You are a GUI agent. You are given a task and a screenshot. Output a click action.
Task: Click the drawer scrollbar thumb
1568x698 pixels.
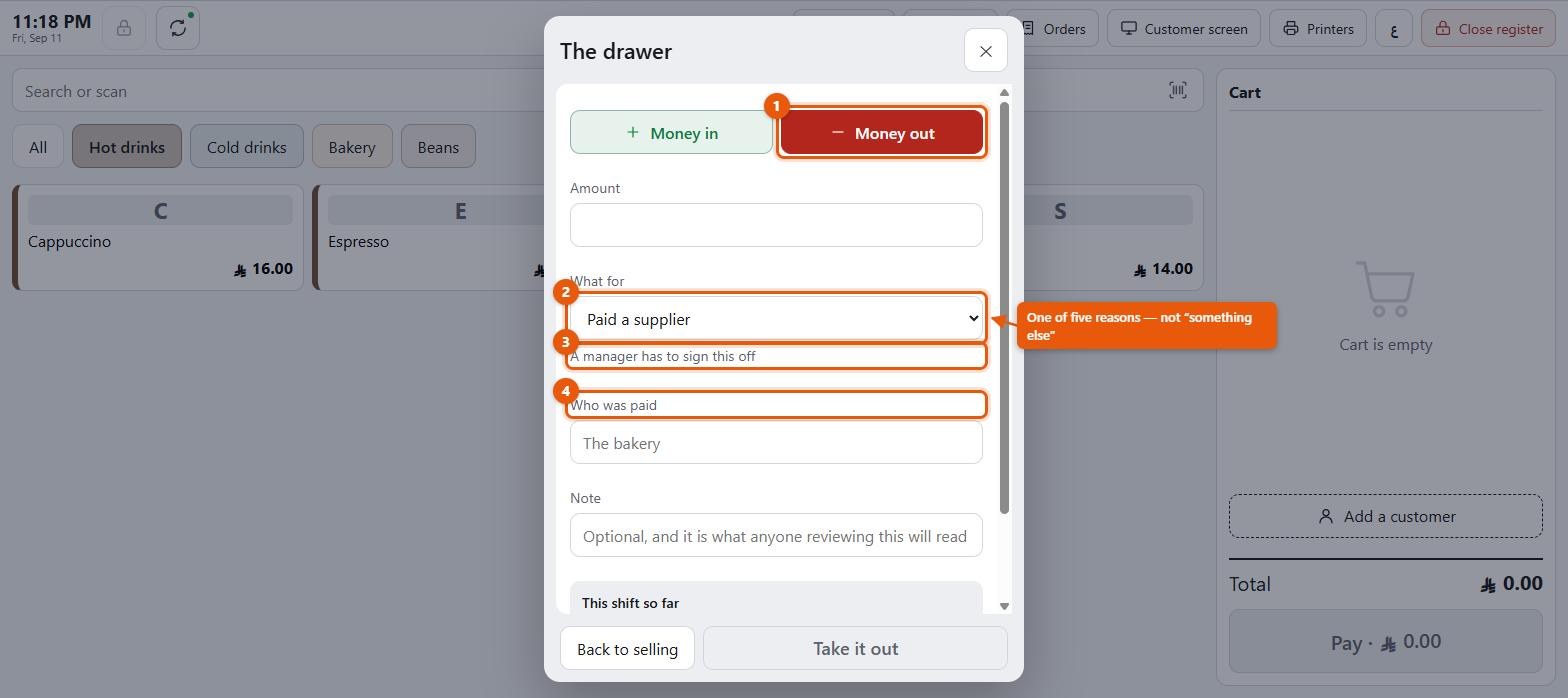point(1004,308)
